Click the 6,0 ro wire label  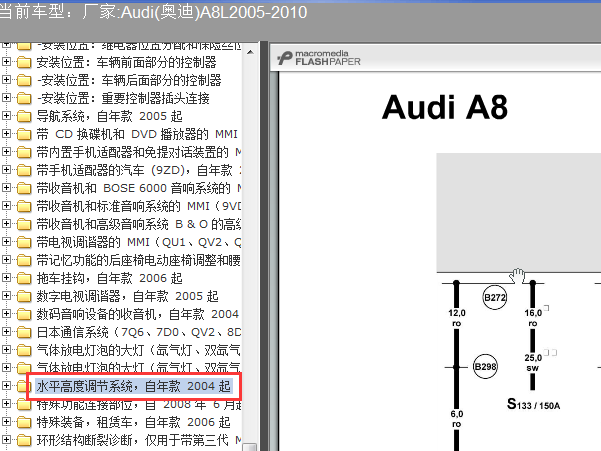point(456,419)
